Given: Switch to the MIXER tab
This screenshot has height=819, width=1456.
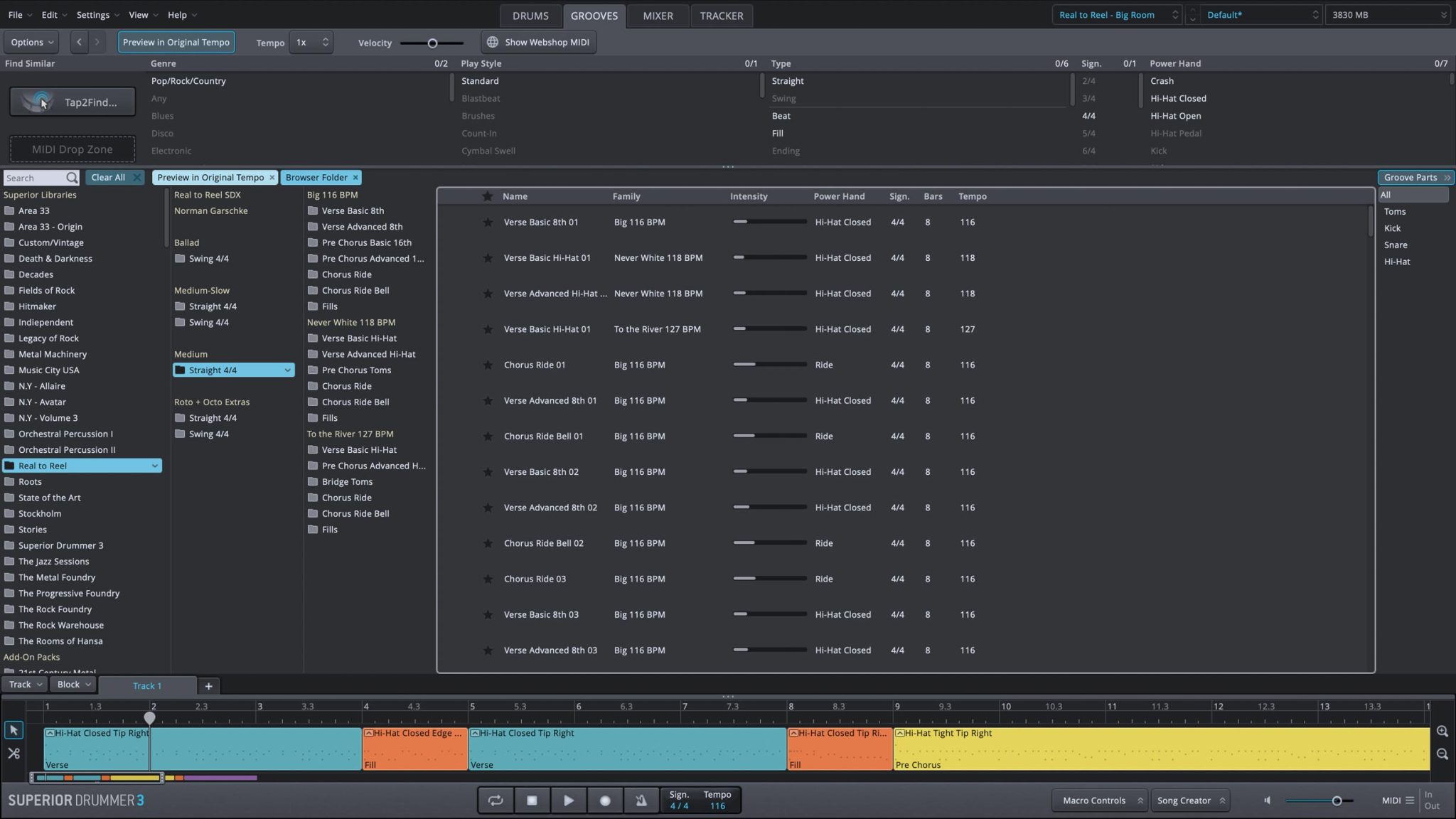Looking at the screenshot, I should [658, 16].
